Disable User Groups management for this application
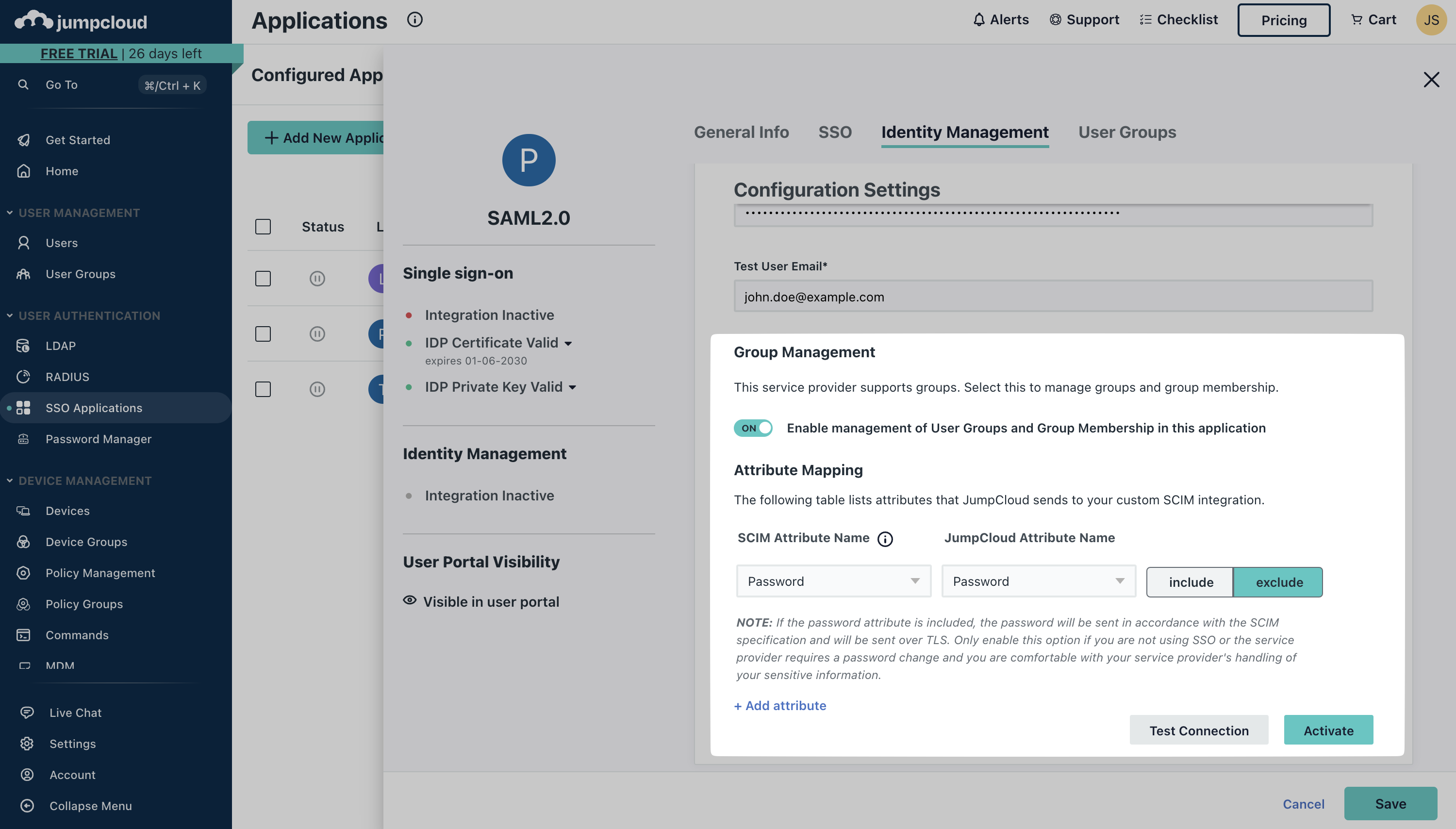The width and height of the screenshot is (1456, 829). pos(752,428)
